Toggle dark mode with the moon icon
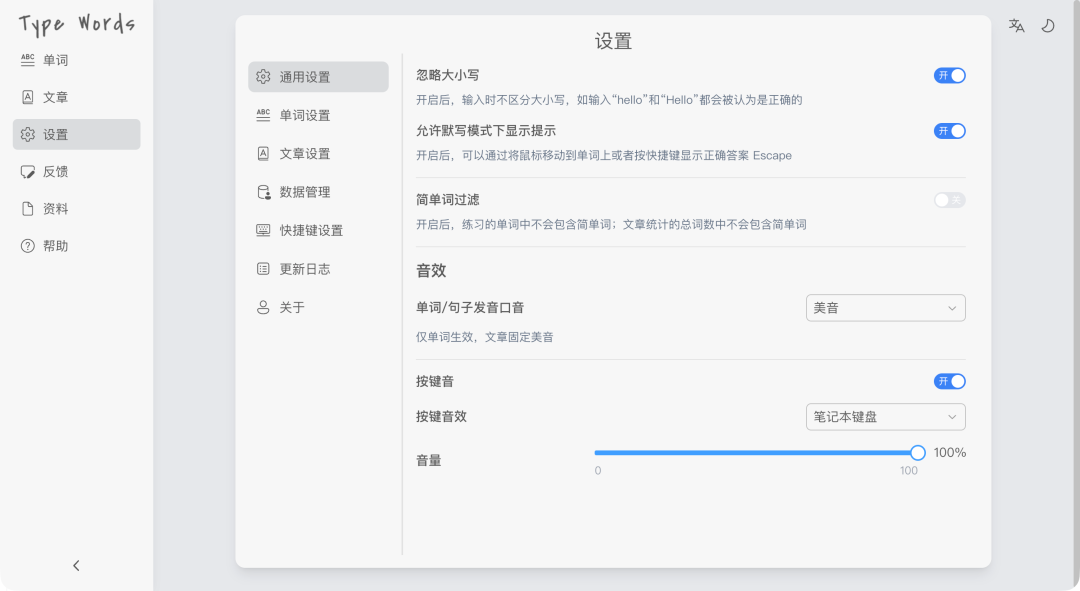This screenshot has width=1080, height=591. (1047, 25)
